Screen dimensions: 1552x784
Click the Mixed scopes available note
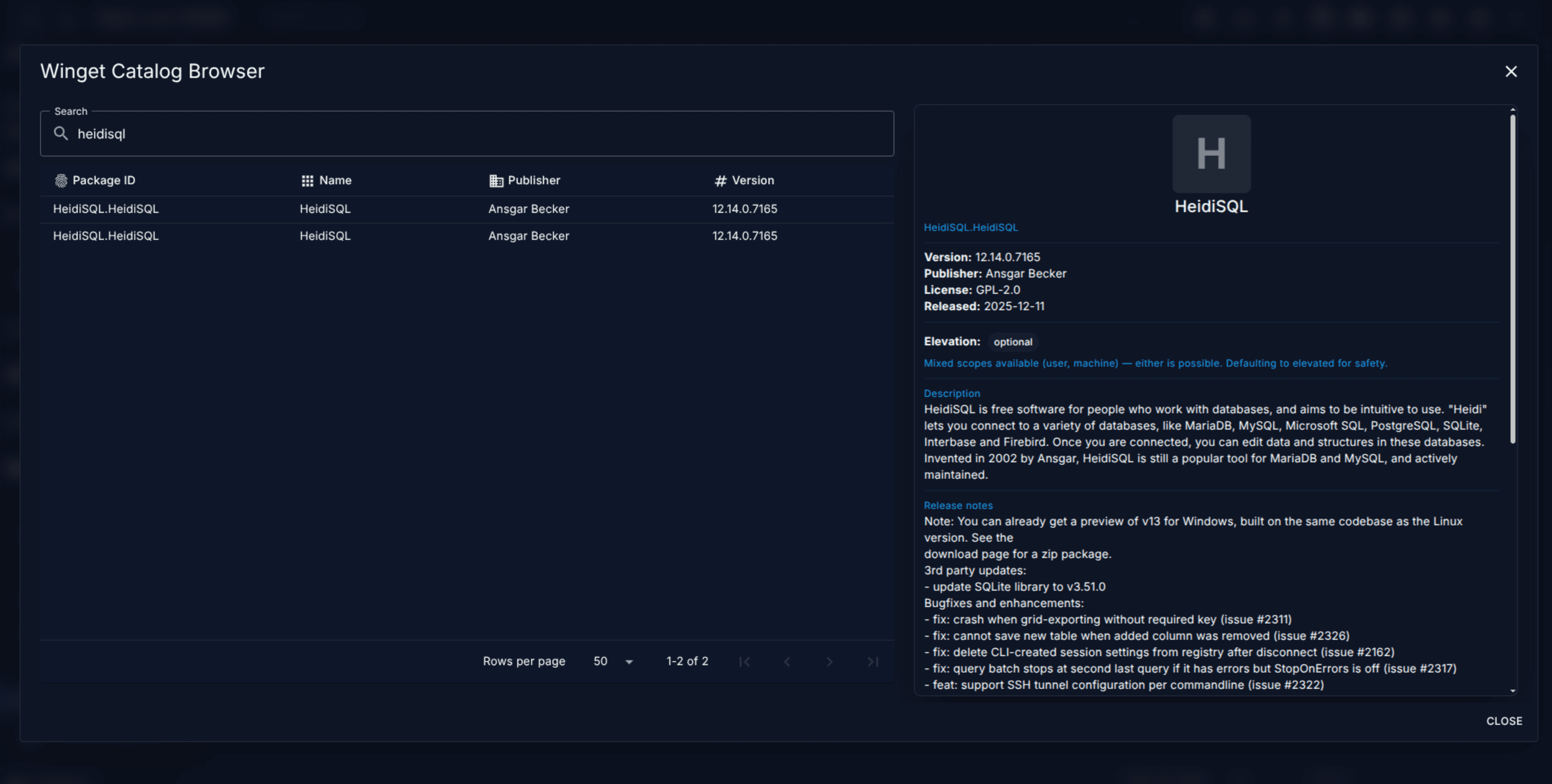(1155, 363)
